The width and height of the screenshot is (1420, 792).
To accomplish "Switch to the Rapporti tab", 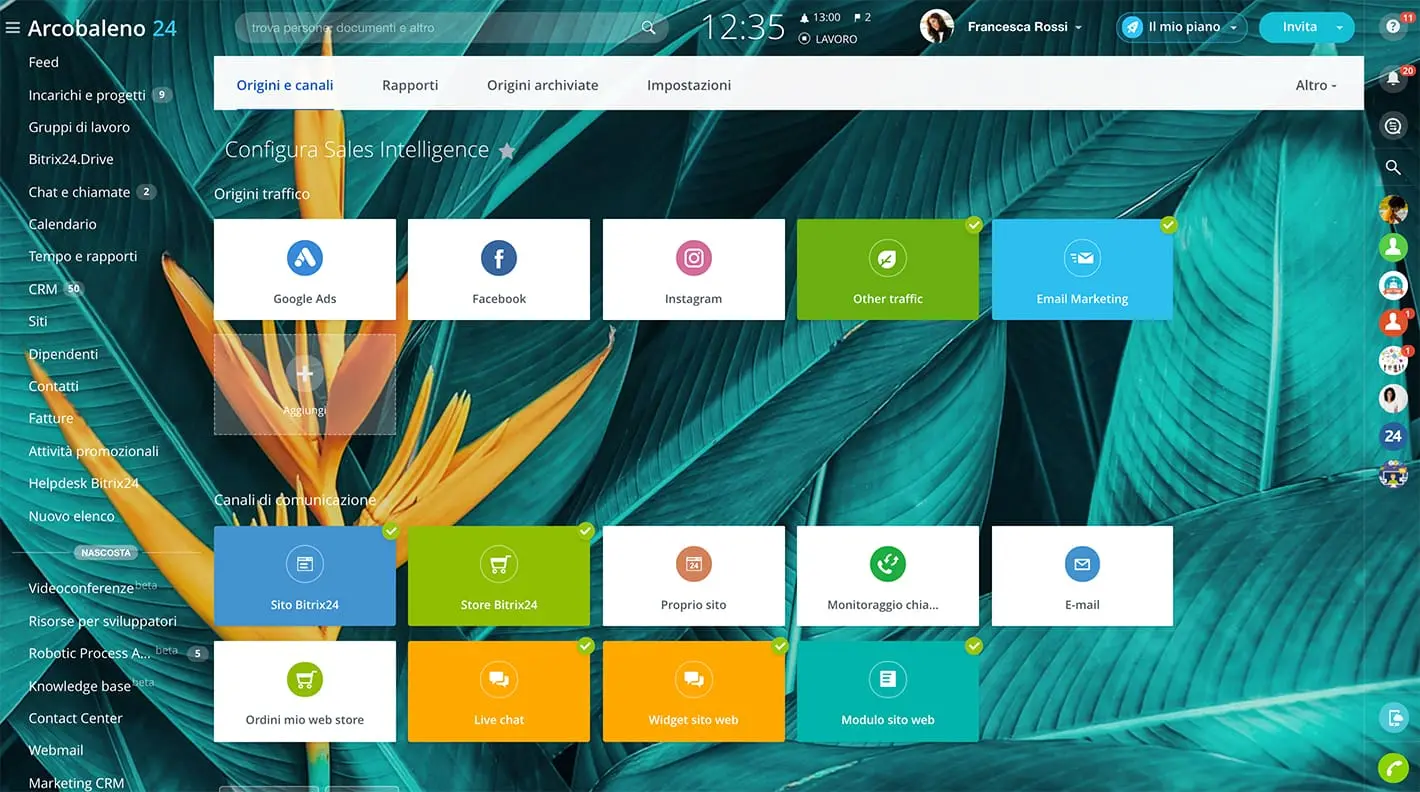I will point(410,85).
